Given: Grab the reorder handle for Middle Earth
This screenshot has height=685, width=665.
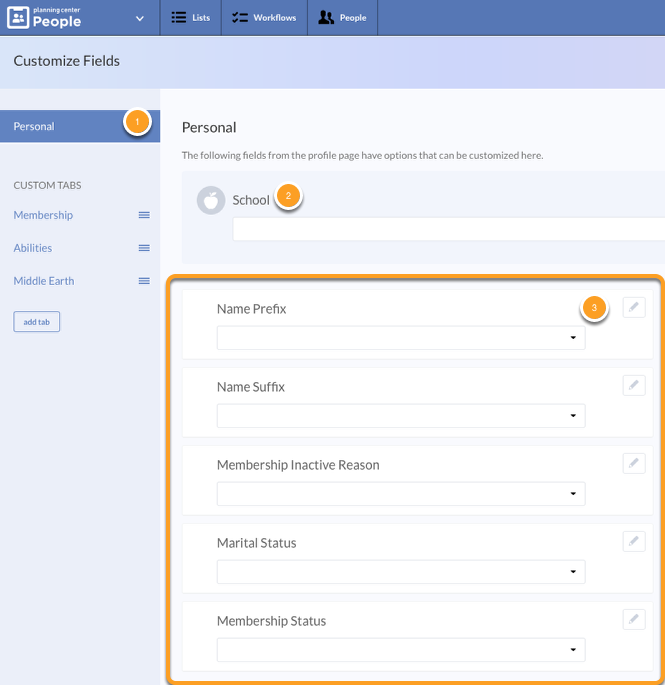Looking at the screenshot, I should click(144, 281).
